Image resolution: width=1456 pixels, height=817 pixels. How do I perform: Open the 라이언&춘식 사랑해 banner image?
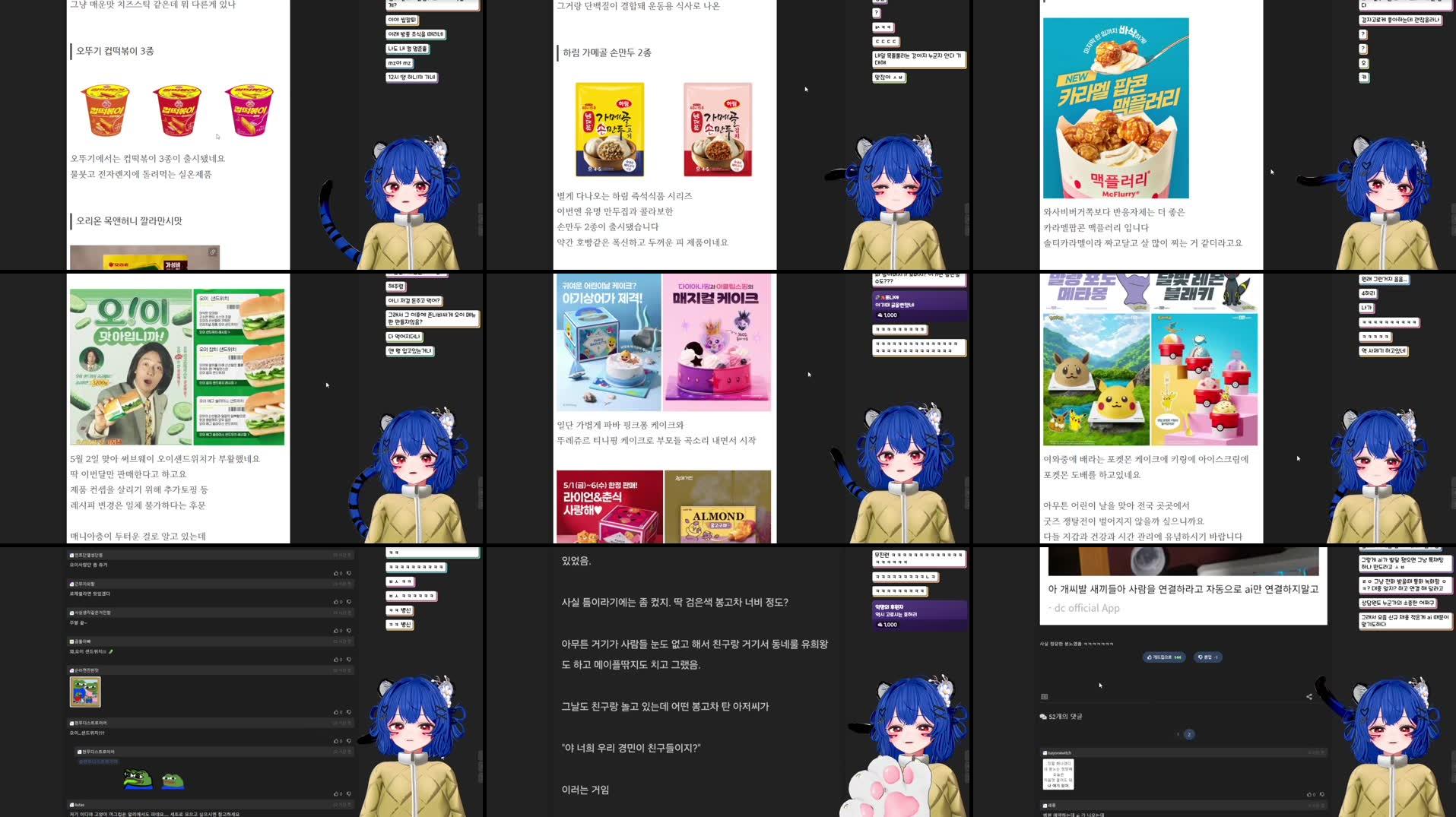[609, 506]
